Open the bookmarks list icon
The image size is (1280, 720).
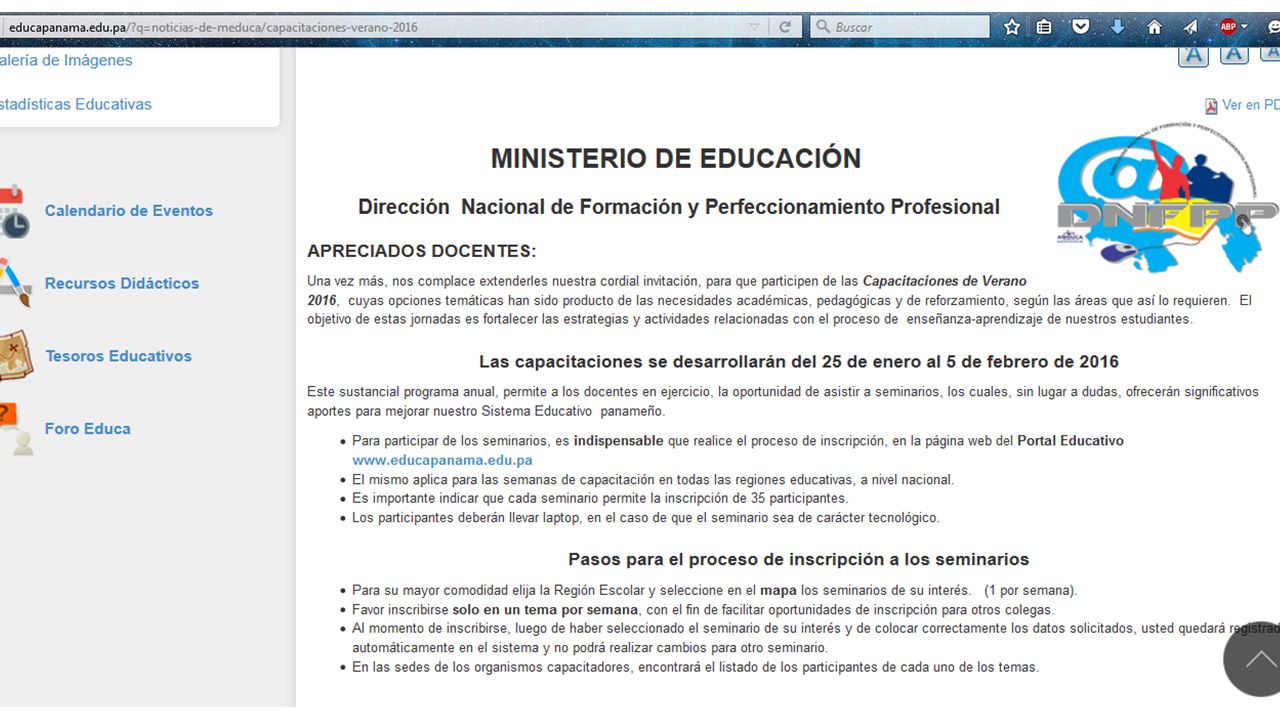(x=1045, y=27)
